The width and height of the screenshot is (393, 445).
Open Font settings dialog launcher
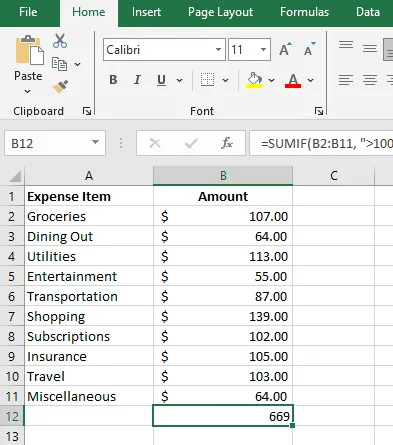[x=319, y=111]
